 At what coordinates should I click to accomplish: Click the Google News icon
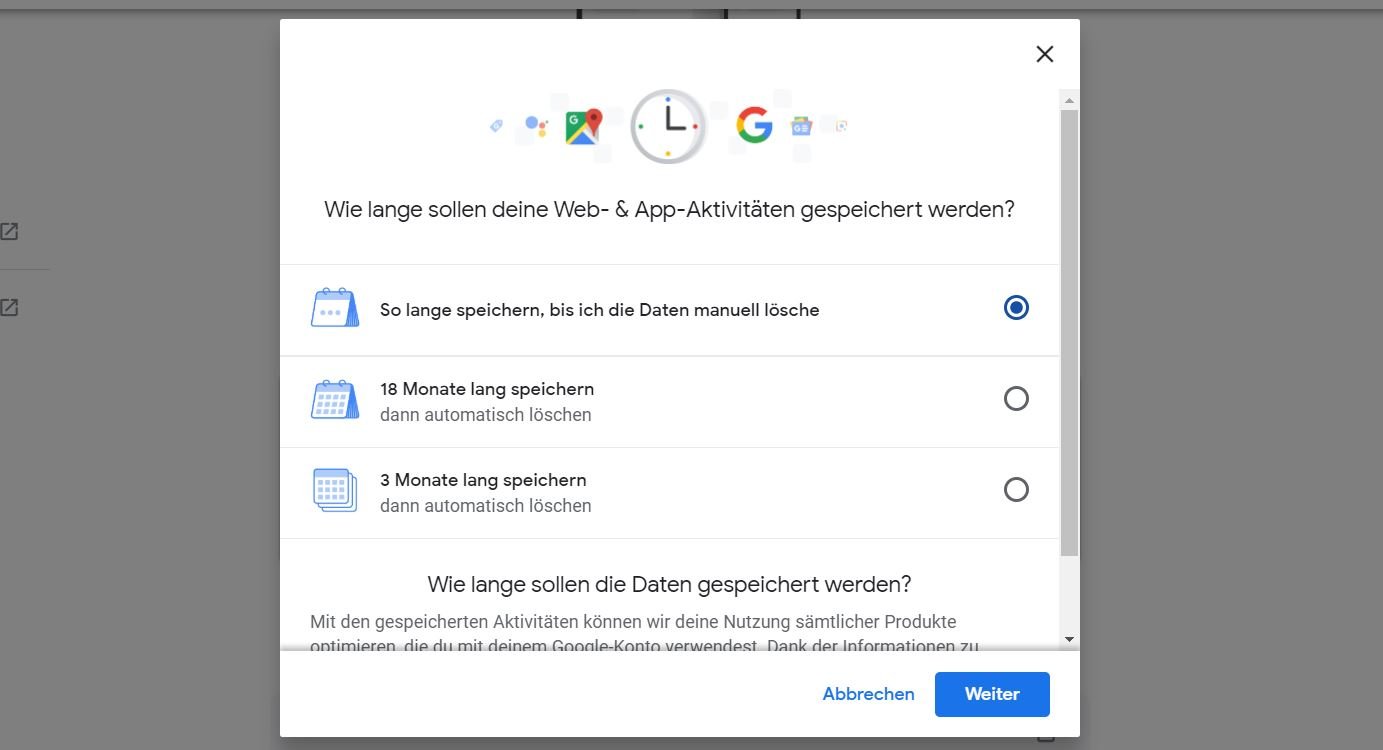pyautogui.click(x=802, y=127)
